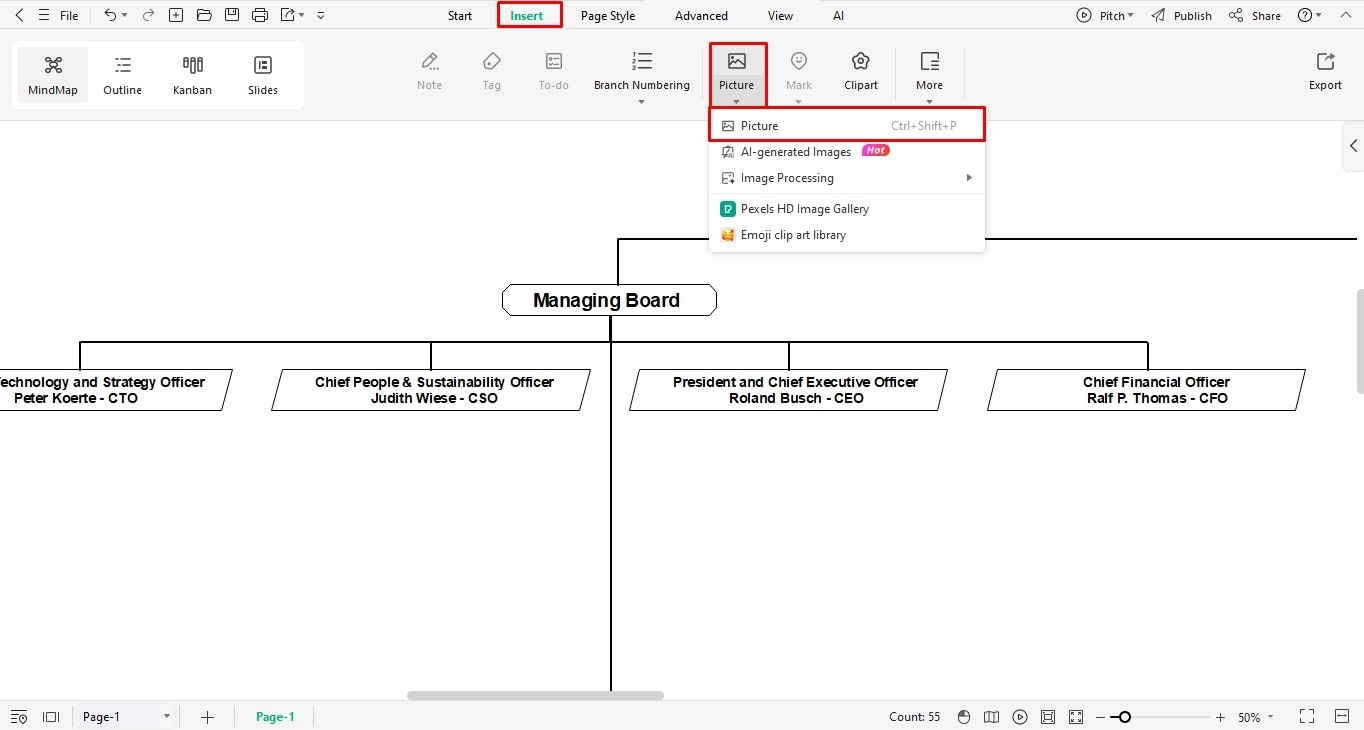The height and width of the screenshot is (730, 1364).
Task: Switch to Slides view mode
Action: coord(263,75)
